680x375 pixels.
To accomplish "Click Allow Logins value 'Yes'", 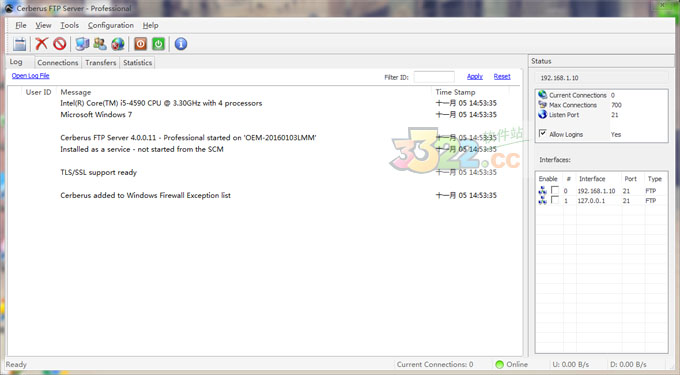I will coord(616,134).
